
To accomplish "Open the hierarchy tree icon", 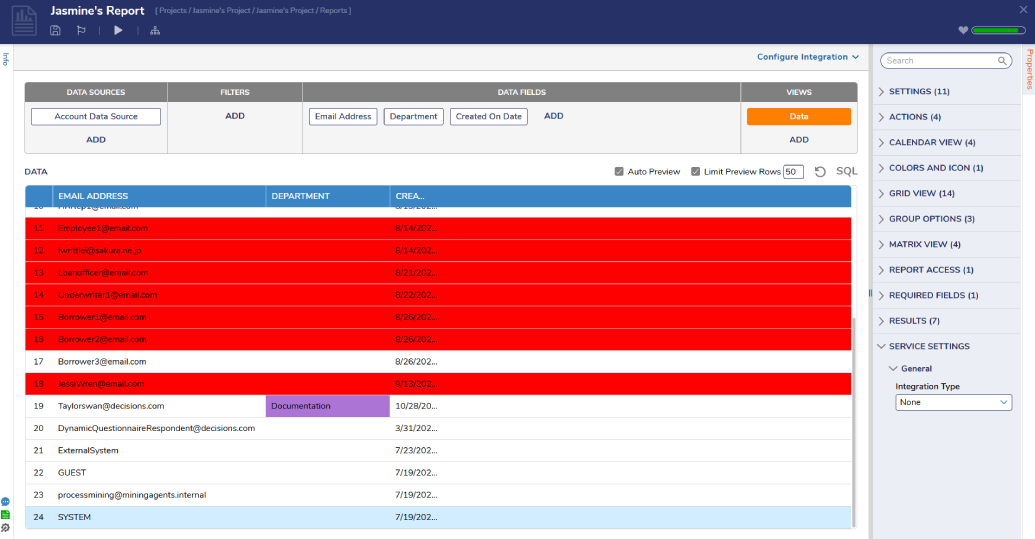I will click(155, 30).
